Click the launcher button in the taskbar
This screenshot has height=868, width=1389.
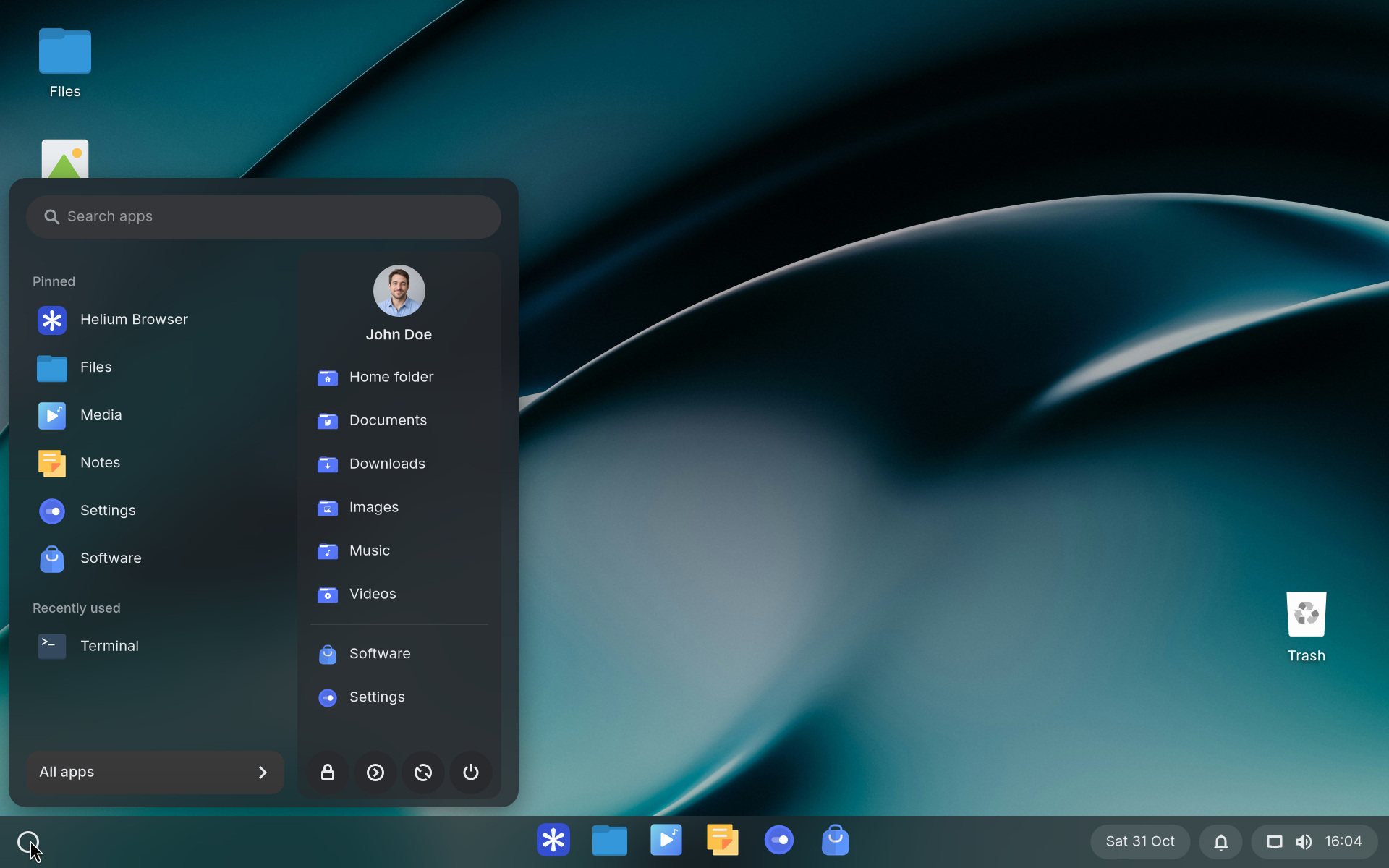tap(28, 842)
